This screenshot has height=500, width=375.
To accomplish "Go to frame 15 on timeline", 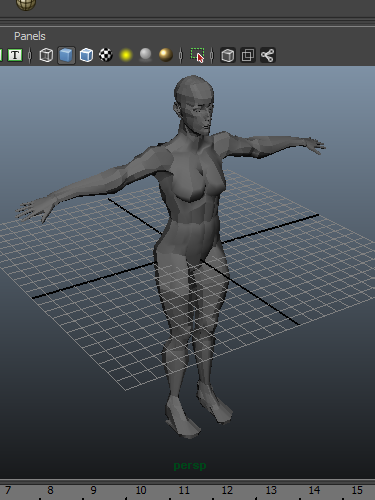I will tap(357, 490).
